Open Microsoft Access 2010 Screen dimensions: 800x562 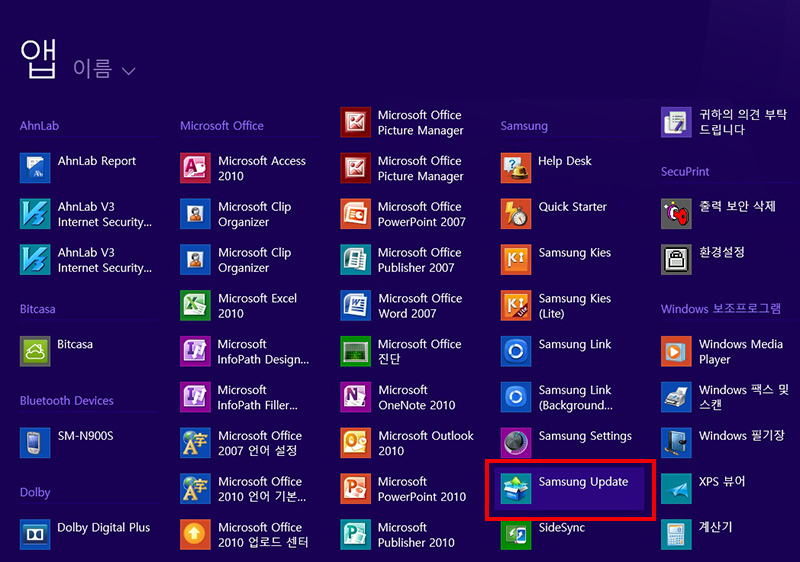click(x=243, y=168)
